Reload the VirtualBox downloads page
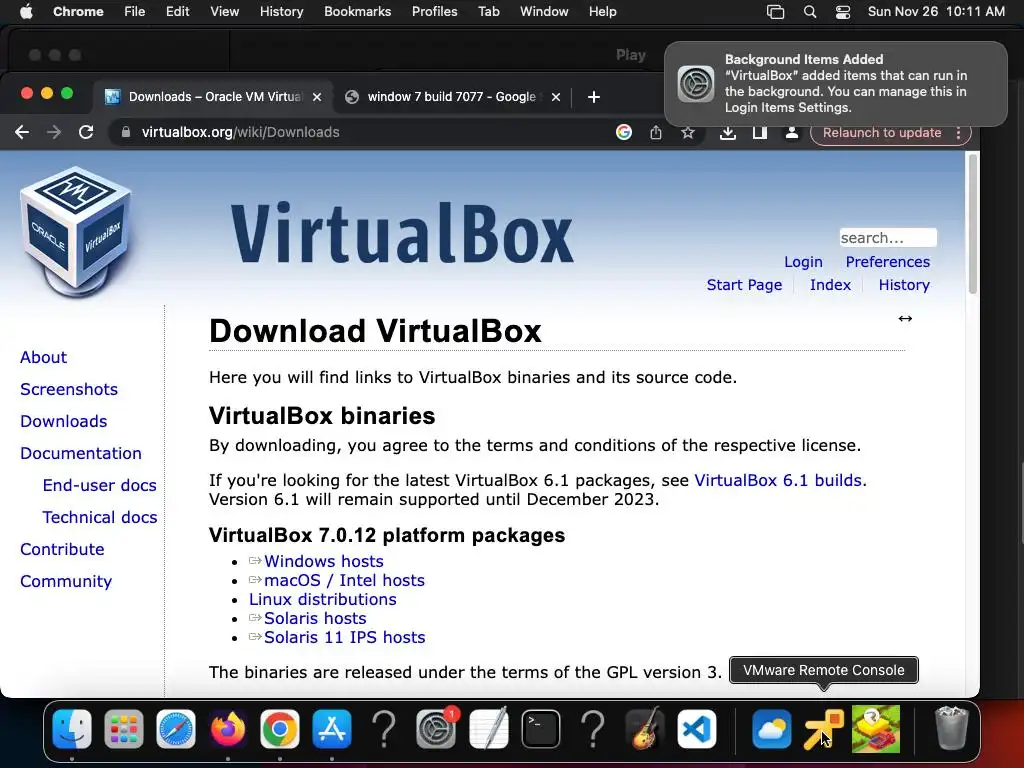This screenshot has width=1024, height=768. tap(86, 133)
